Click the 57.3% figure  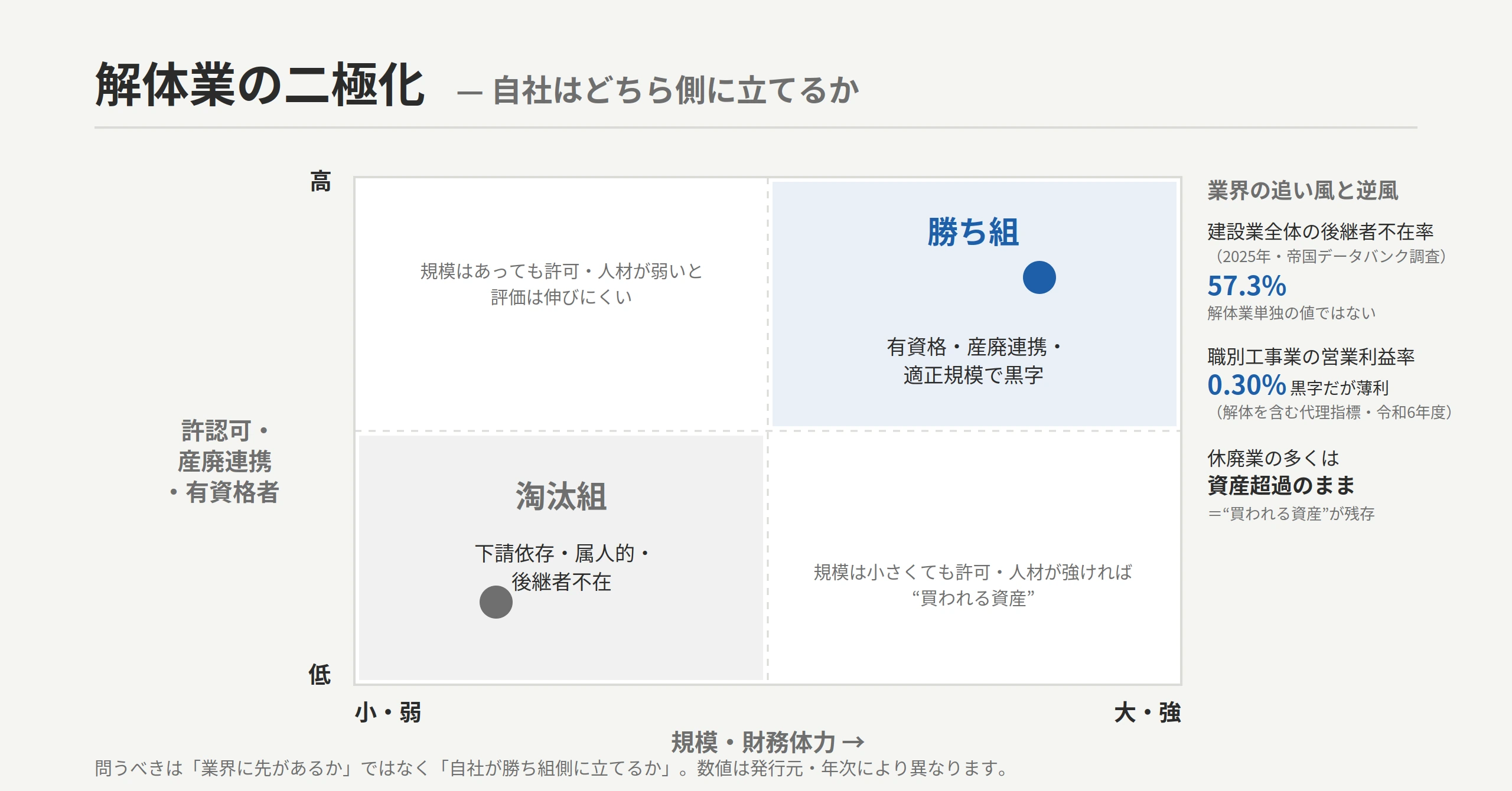pos(1247,286)
